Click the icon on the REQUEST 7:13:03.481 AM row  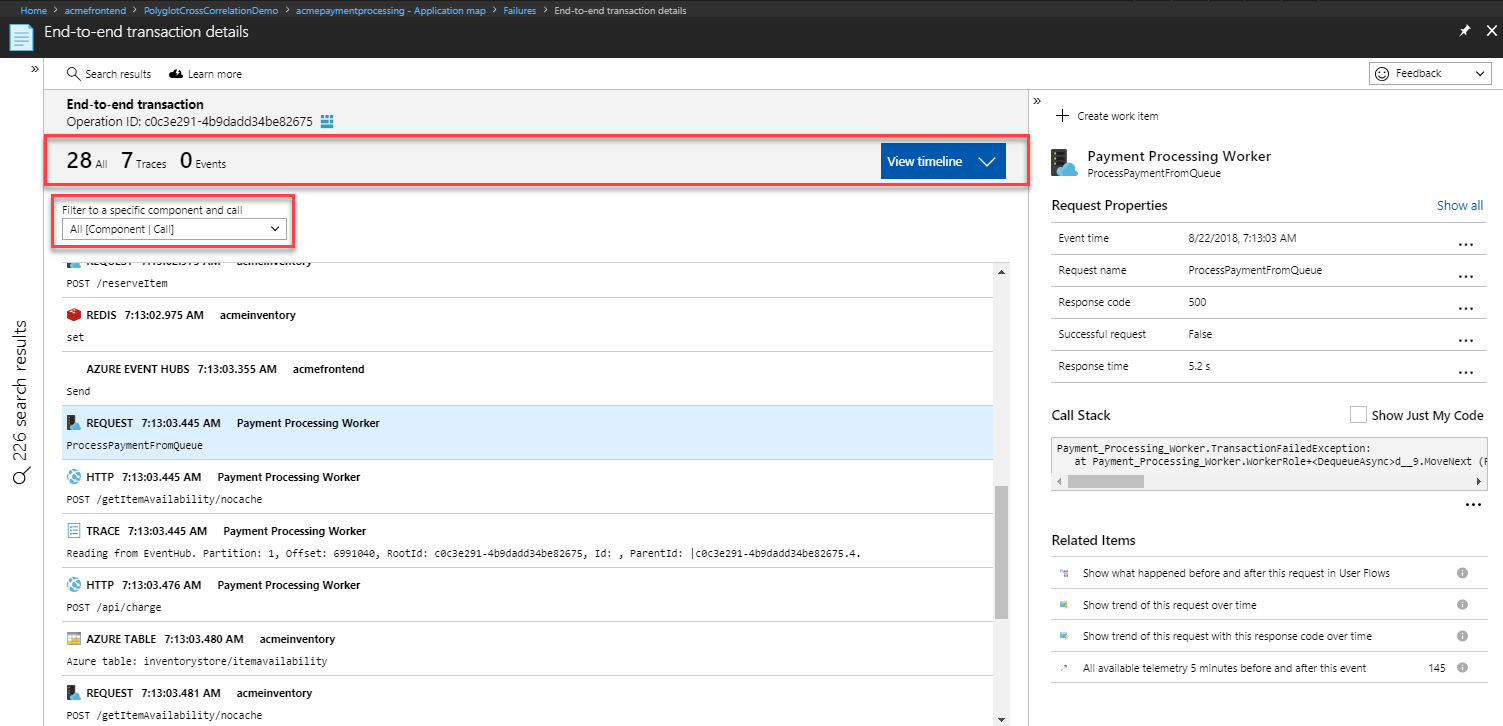pos(73,693)
